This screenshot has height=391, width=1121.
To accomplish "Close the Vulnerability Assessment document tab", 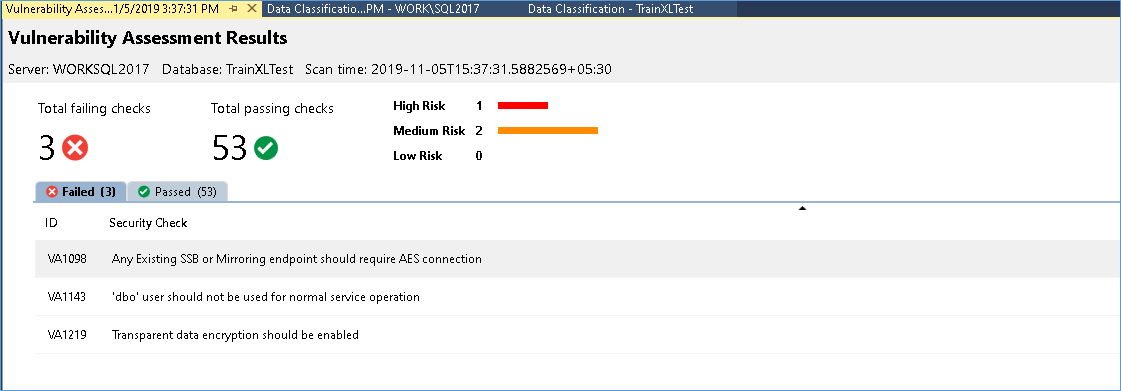I will [x=251, y=9].
